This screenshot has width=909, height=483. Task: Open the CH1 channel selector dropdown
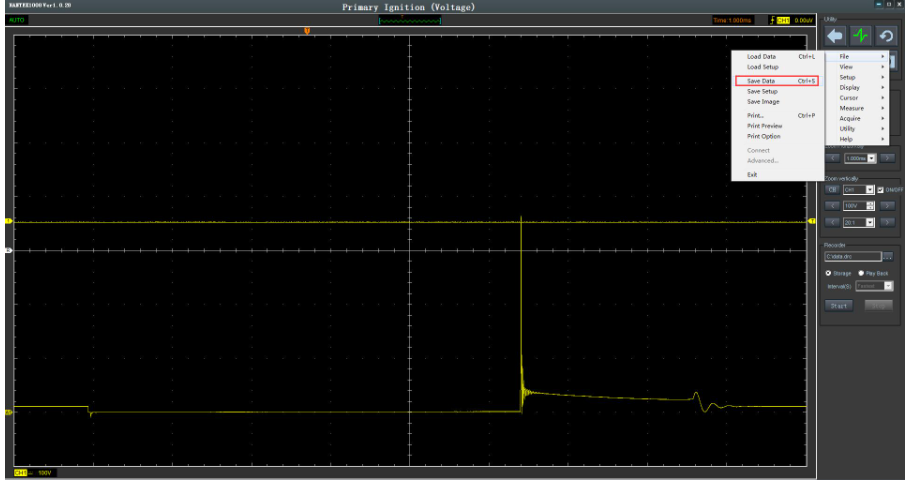pyautogui.click(x=859, y=190)
